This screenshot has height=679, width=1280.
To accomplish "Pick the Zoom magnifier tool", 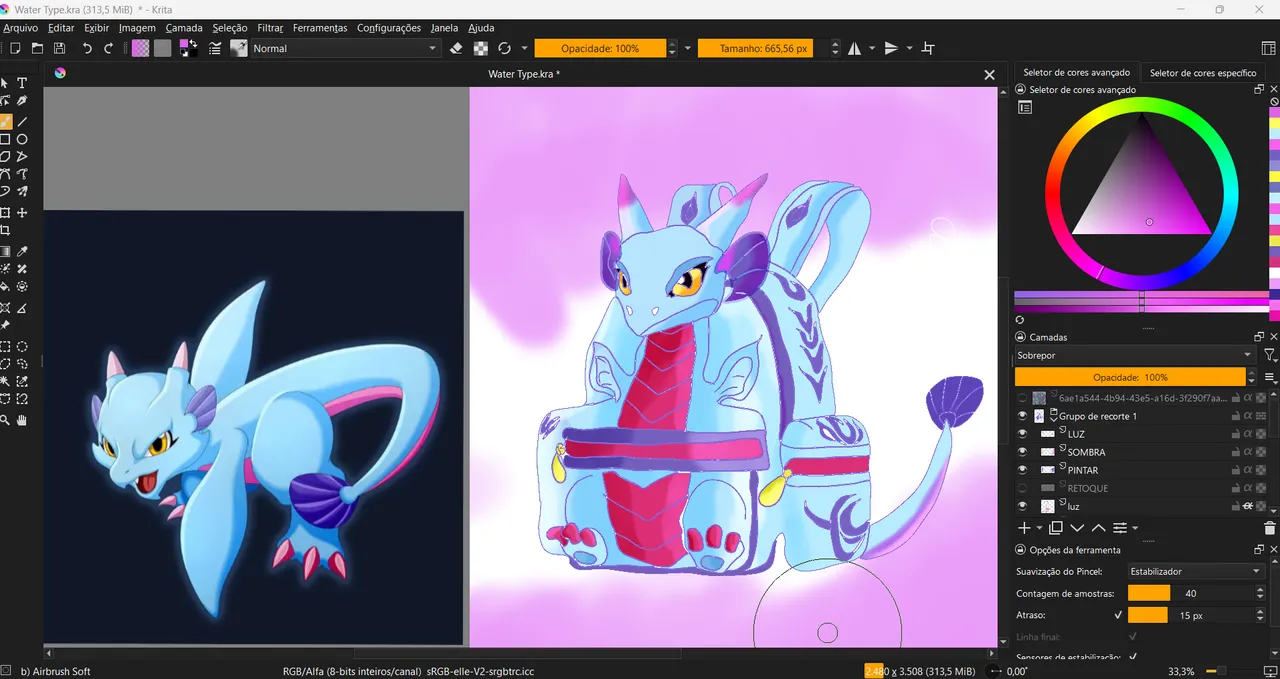I will click(5, 421).
